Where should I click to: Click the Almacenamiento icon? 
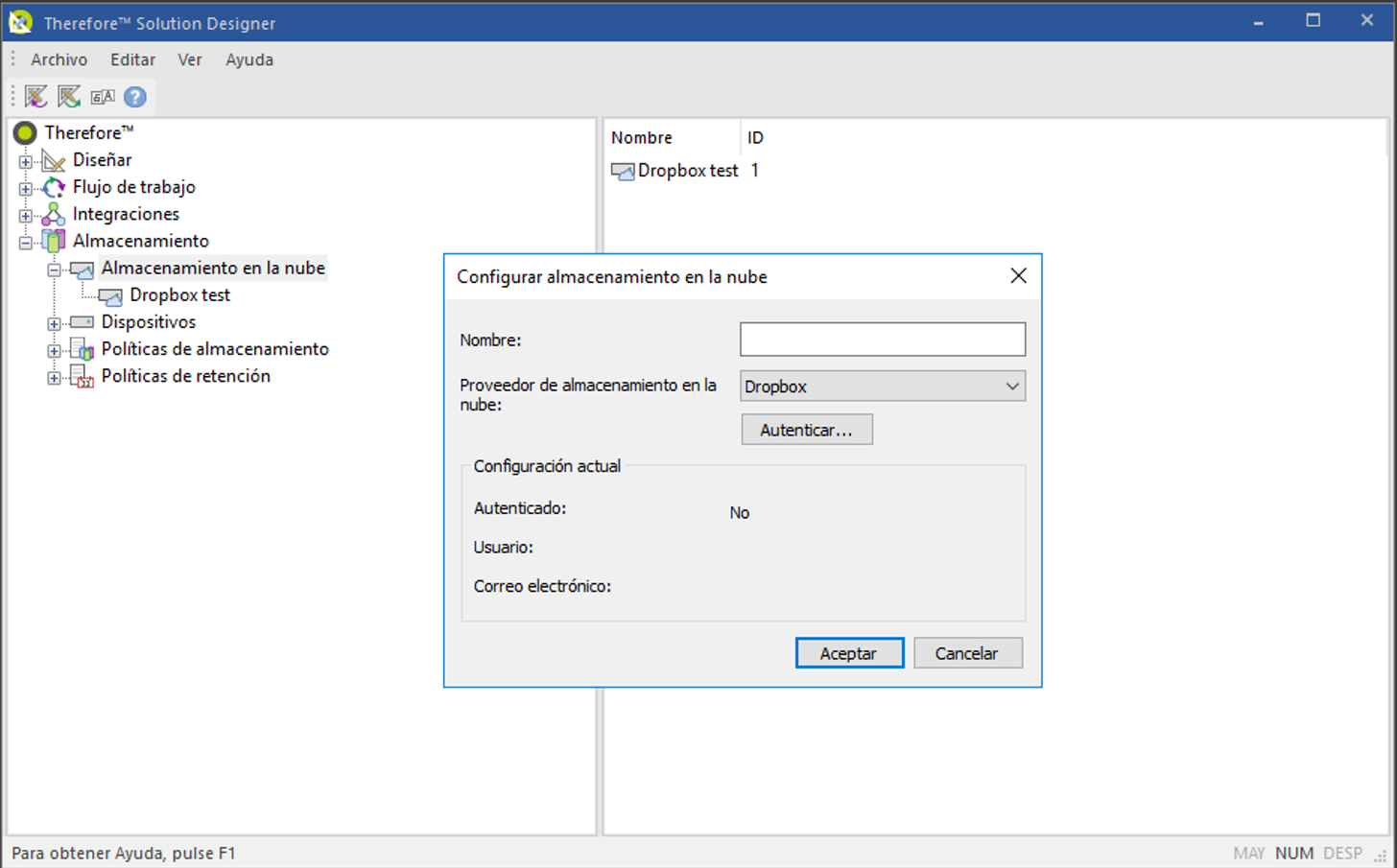pos(54,241)
